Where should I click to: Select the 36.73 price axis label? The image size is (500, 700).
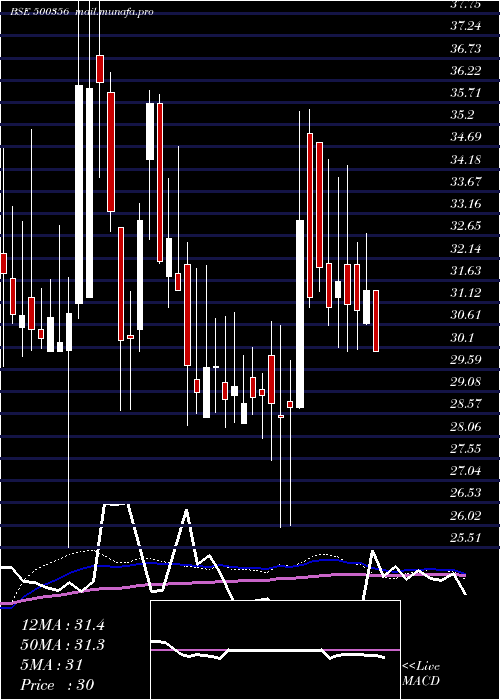tap(466, 48)
